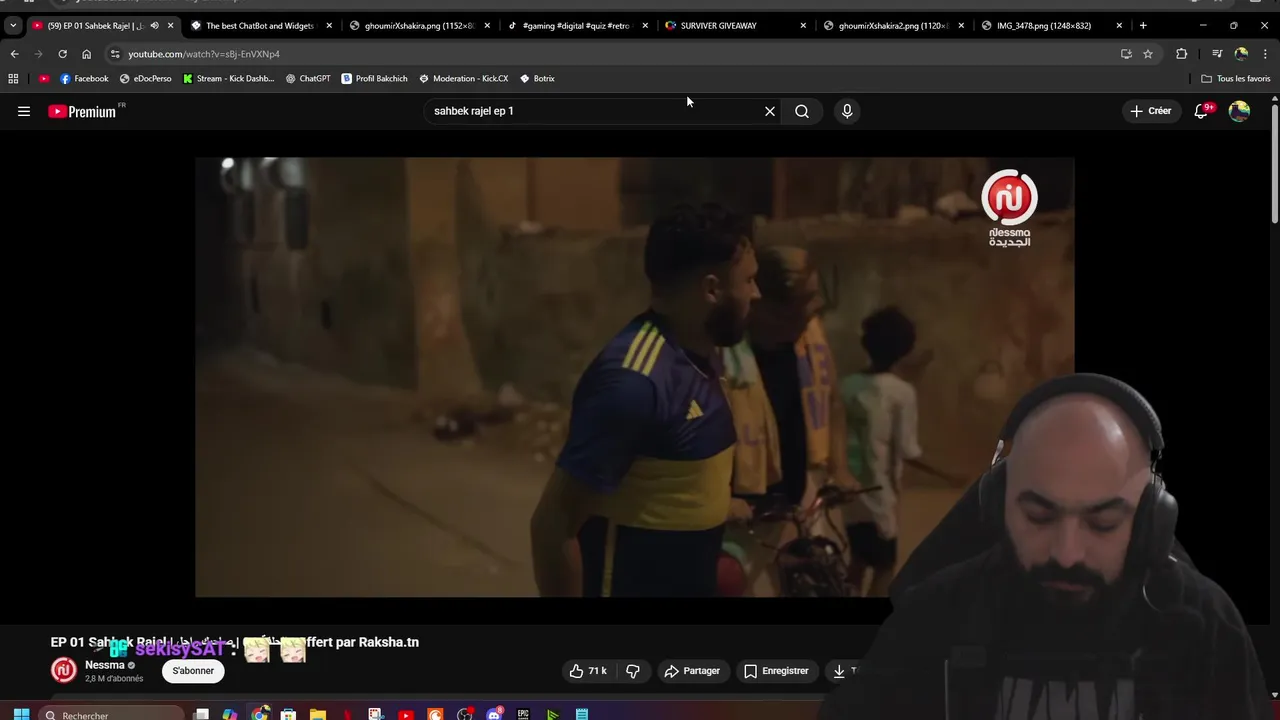Open the apps grid in bookmarks bar
The width and height of the screenshot is (1280, 720).
[13, 78]
